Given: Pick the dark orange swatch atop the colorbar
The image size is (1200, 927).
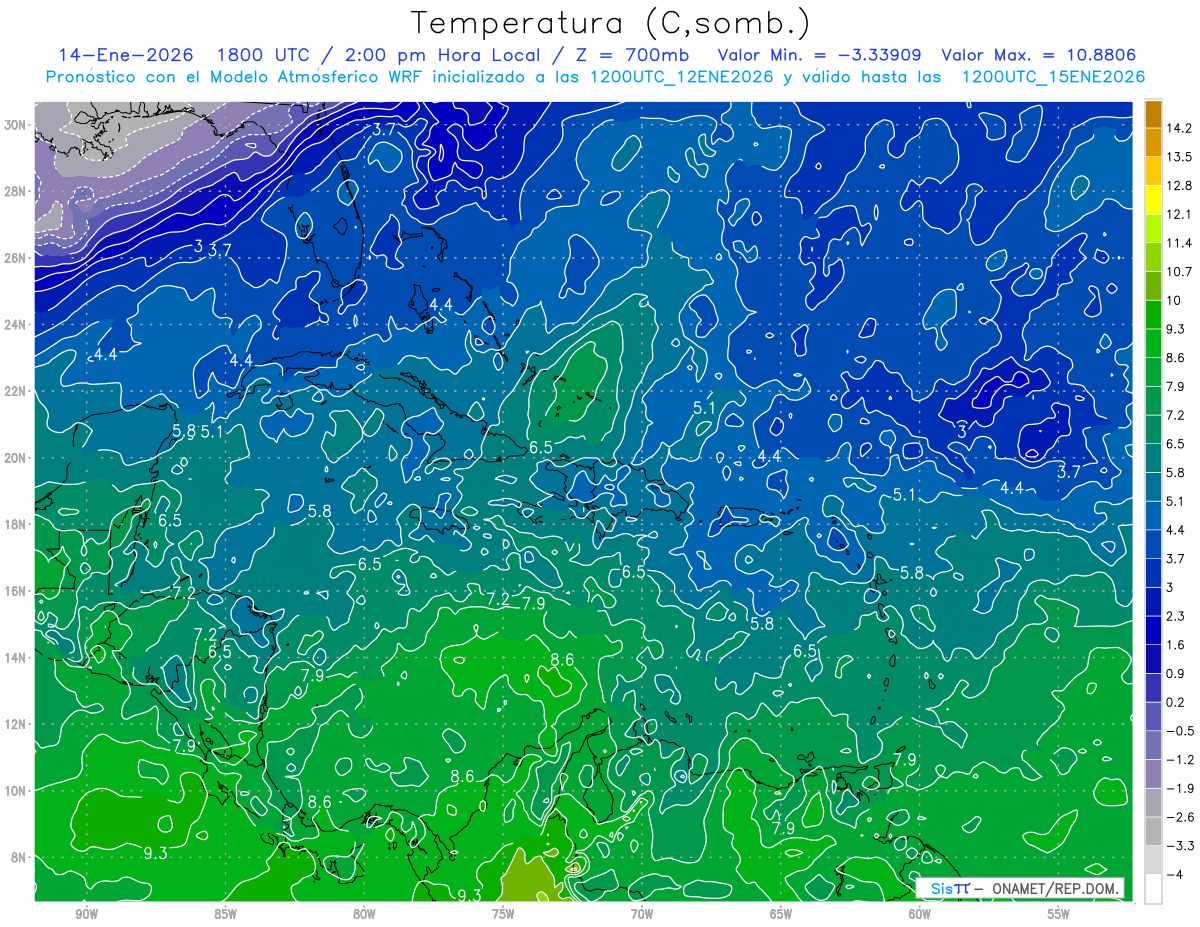Looking at the screenshot, I should tap(1153, 114).
